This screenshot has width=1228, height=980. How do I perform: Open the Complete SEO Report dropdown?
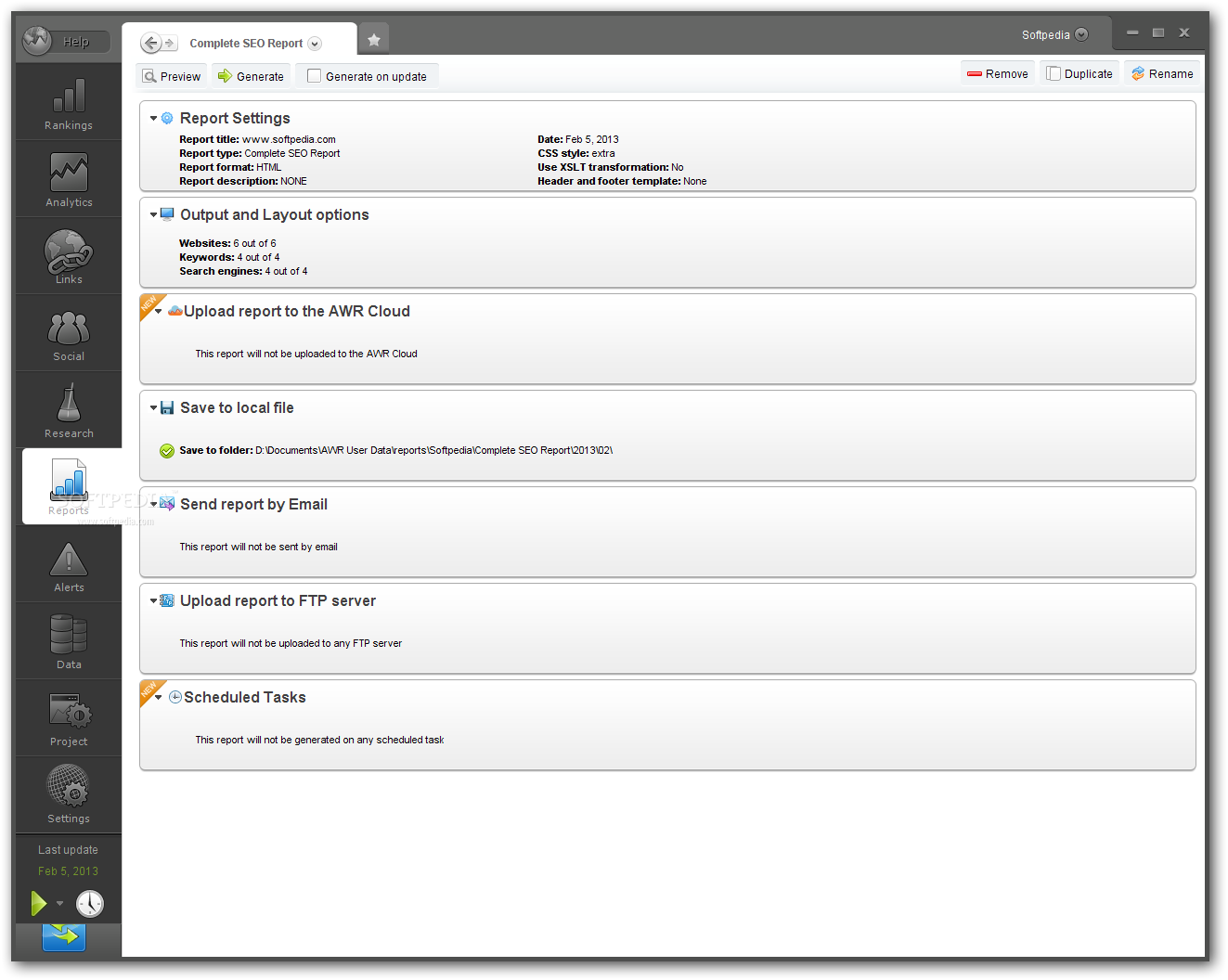315,44
